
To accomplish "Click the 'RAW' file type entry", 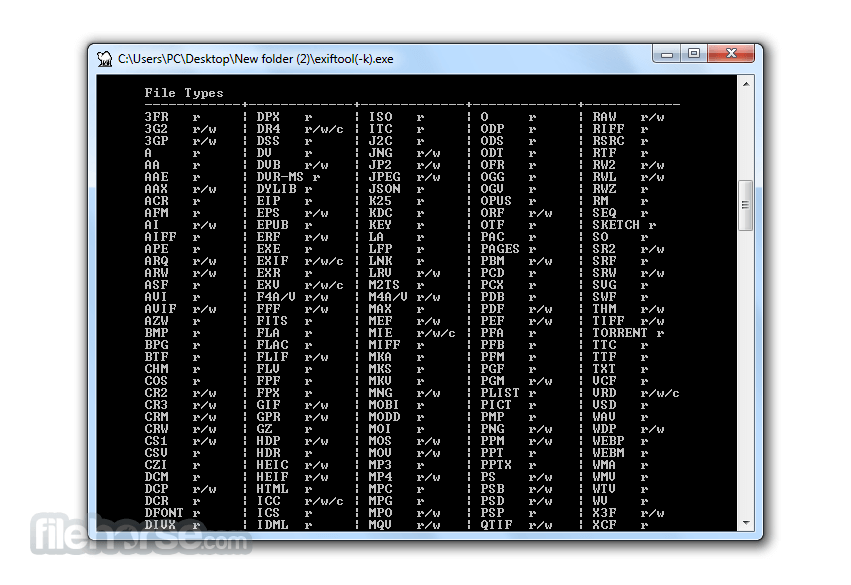I will point(605,117).
